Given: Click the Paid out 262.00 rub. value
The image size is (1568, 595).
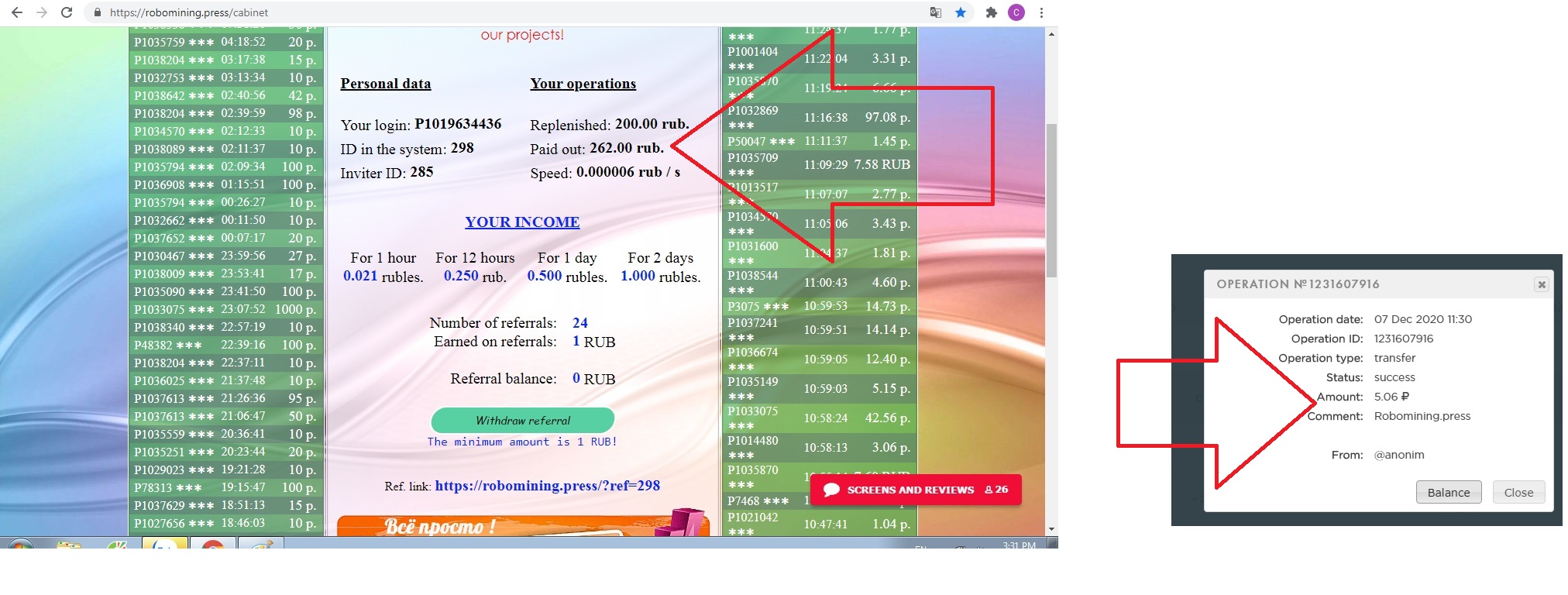Looking at the screenshot, I should pos(627,148).
